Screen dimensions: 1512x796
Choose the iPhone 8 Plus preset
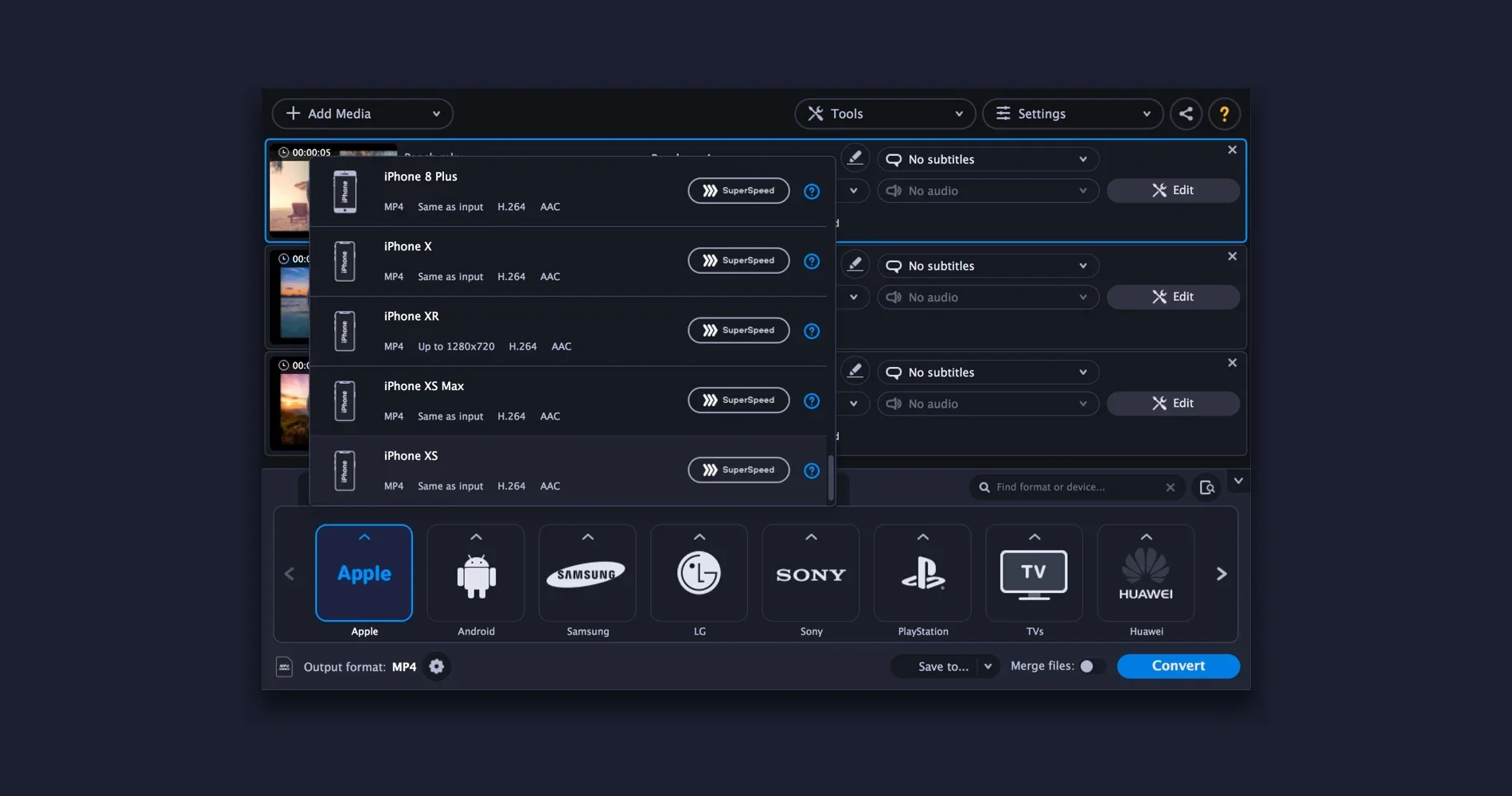pos(568,192)
